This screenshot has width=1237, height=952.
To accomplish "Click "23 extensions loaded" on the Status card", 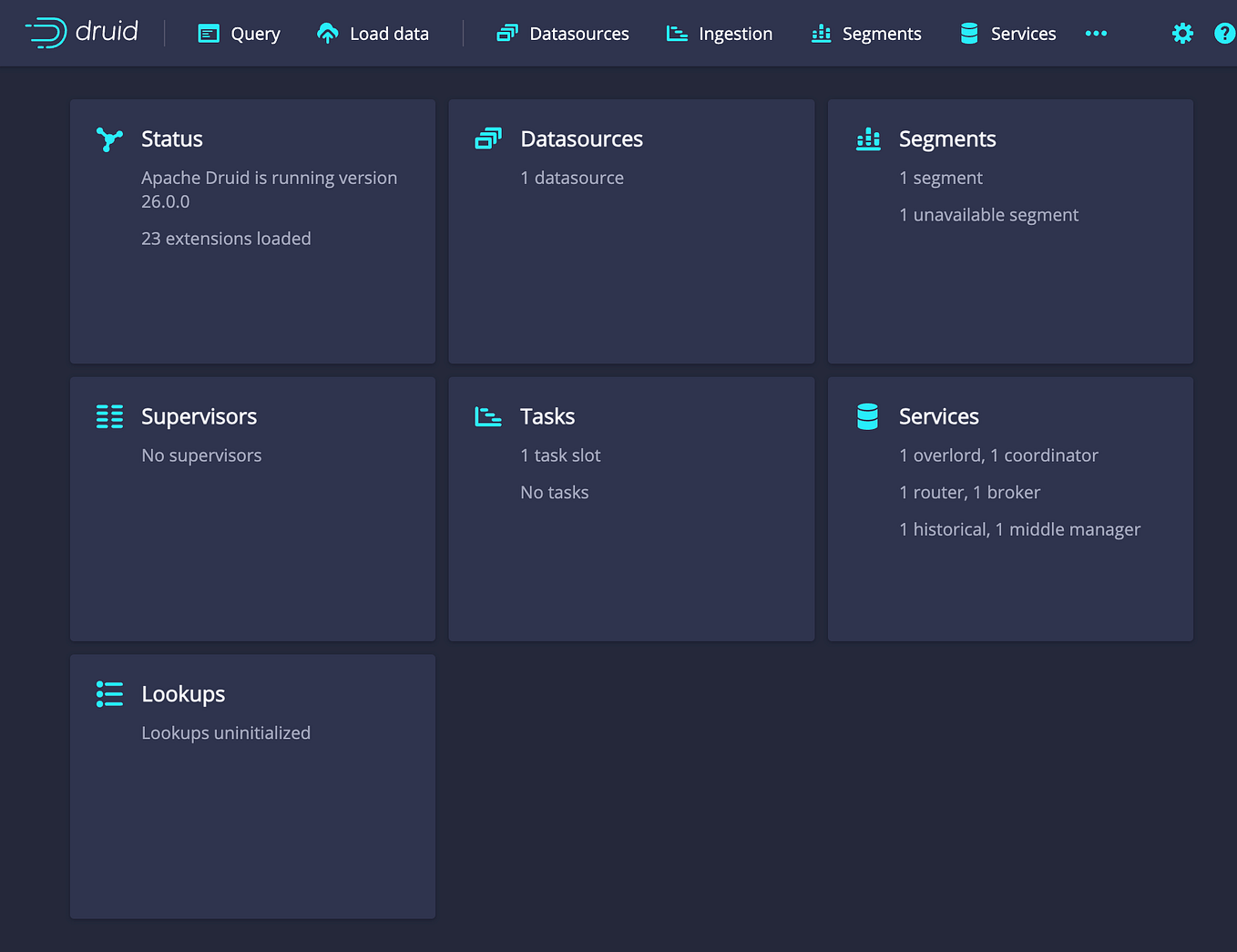I will (x=226, y=238).
